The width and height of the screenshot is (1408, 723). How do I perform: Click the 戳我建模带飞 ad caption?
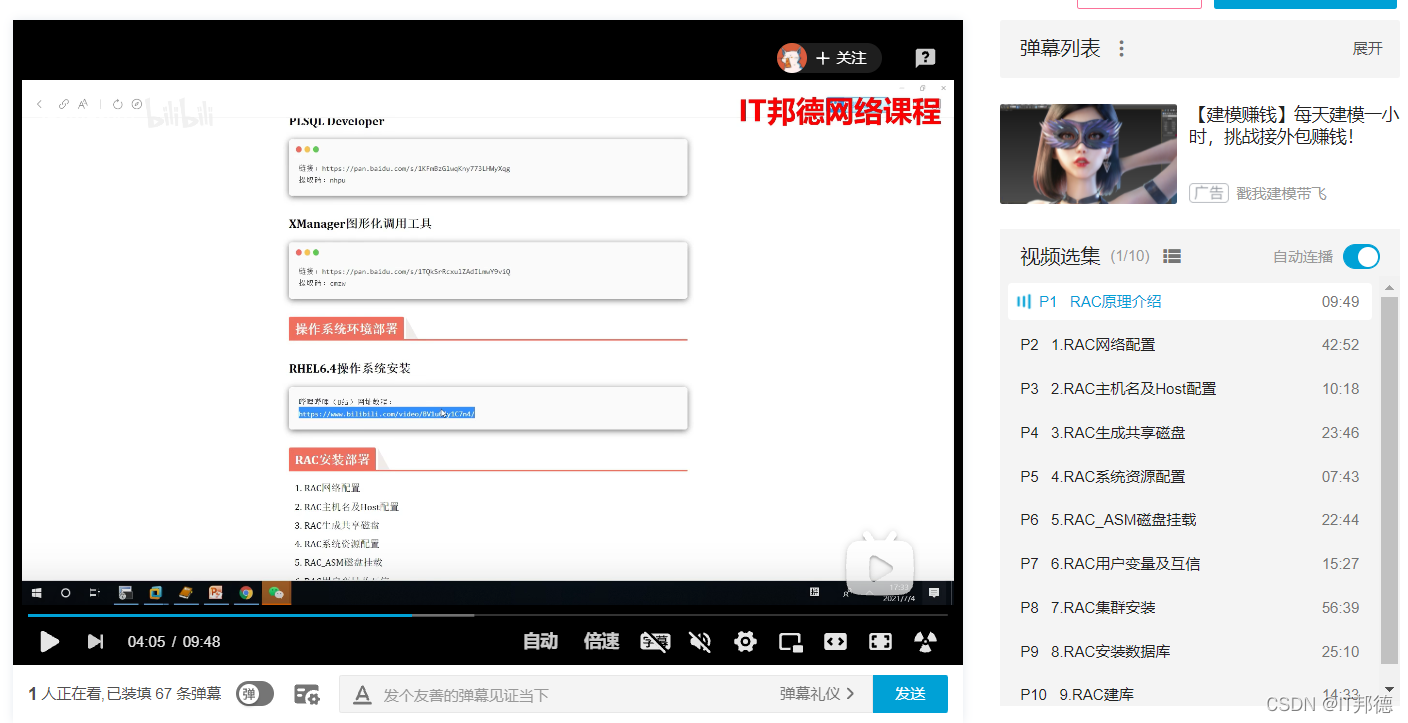point(1281,193)
